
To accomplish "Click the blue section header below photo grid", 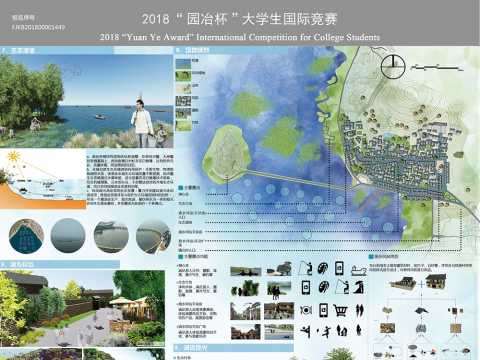I will 233,348.
